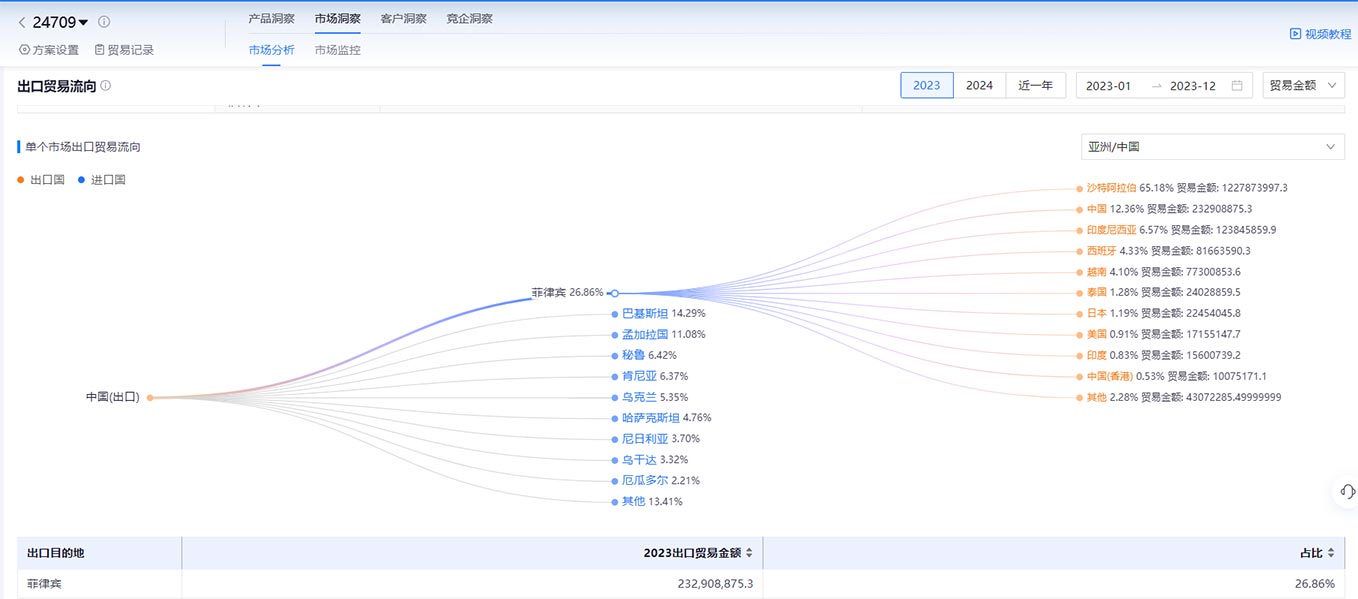
Task: Click the 232,908,875.3 table value
Action: click(x=715, y=584)
